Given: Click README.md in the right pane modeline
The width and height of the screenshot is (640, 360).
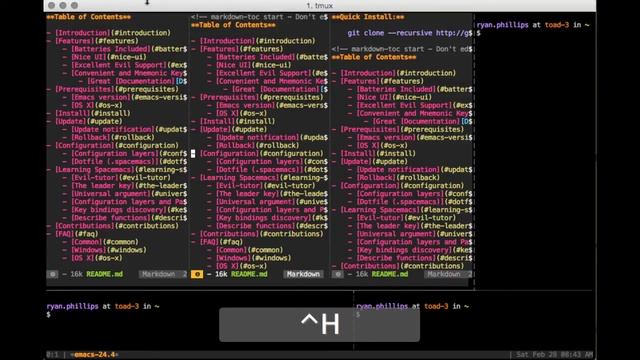Looking at the screenshot, I should pos(390,274).
